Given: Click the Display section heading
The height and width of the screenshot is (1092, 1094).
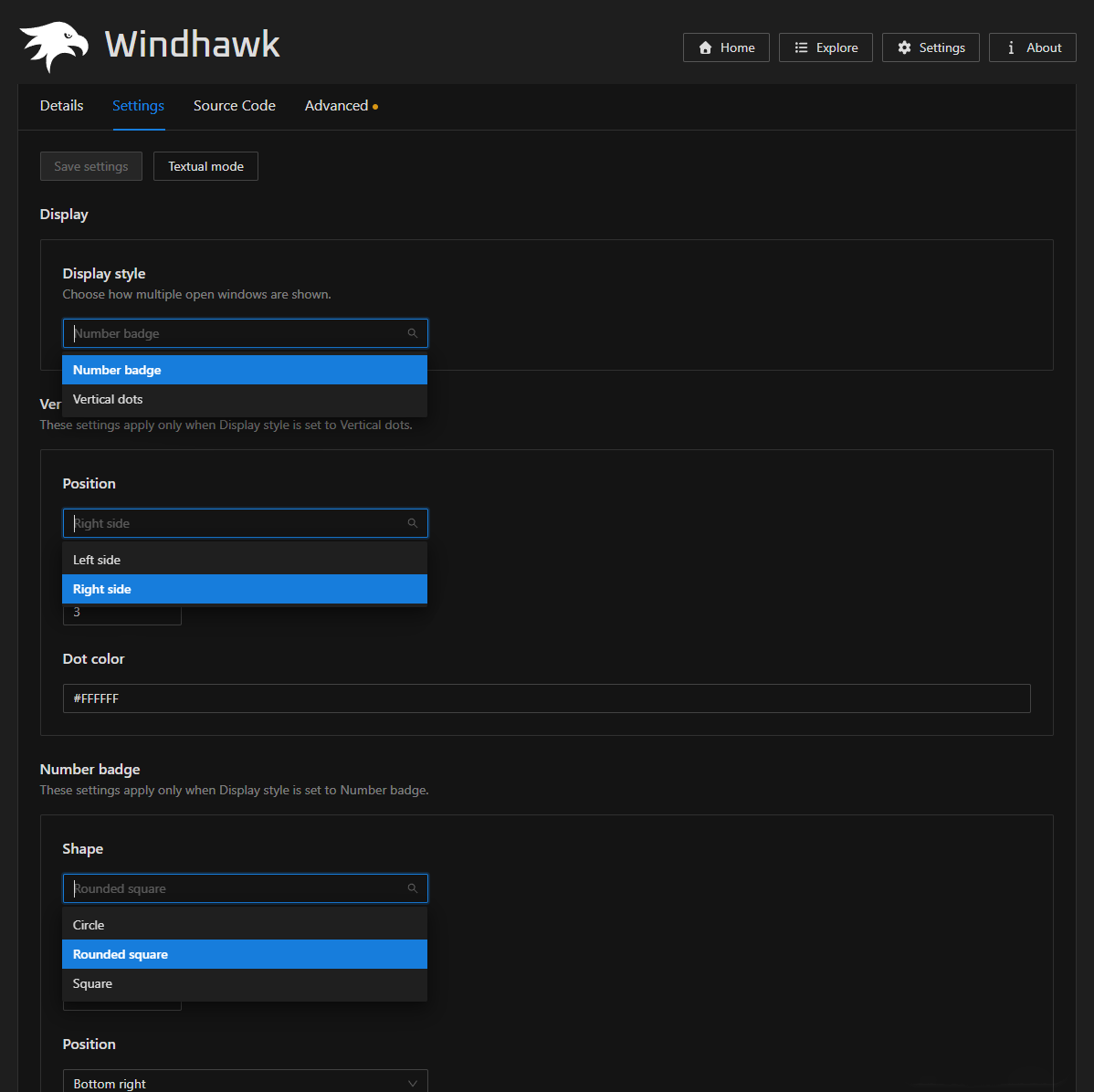Looking at the screenshot, I should 64,215.
